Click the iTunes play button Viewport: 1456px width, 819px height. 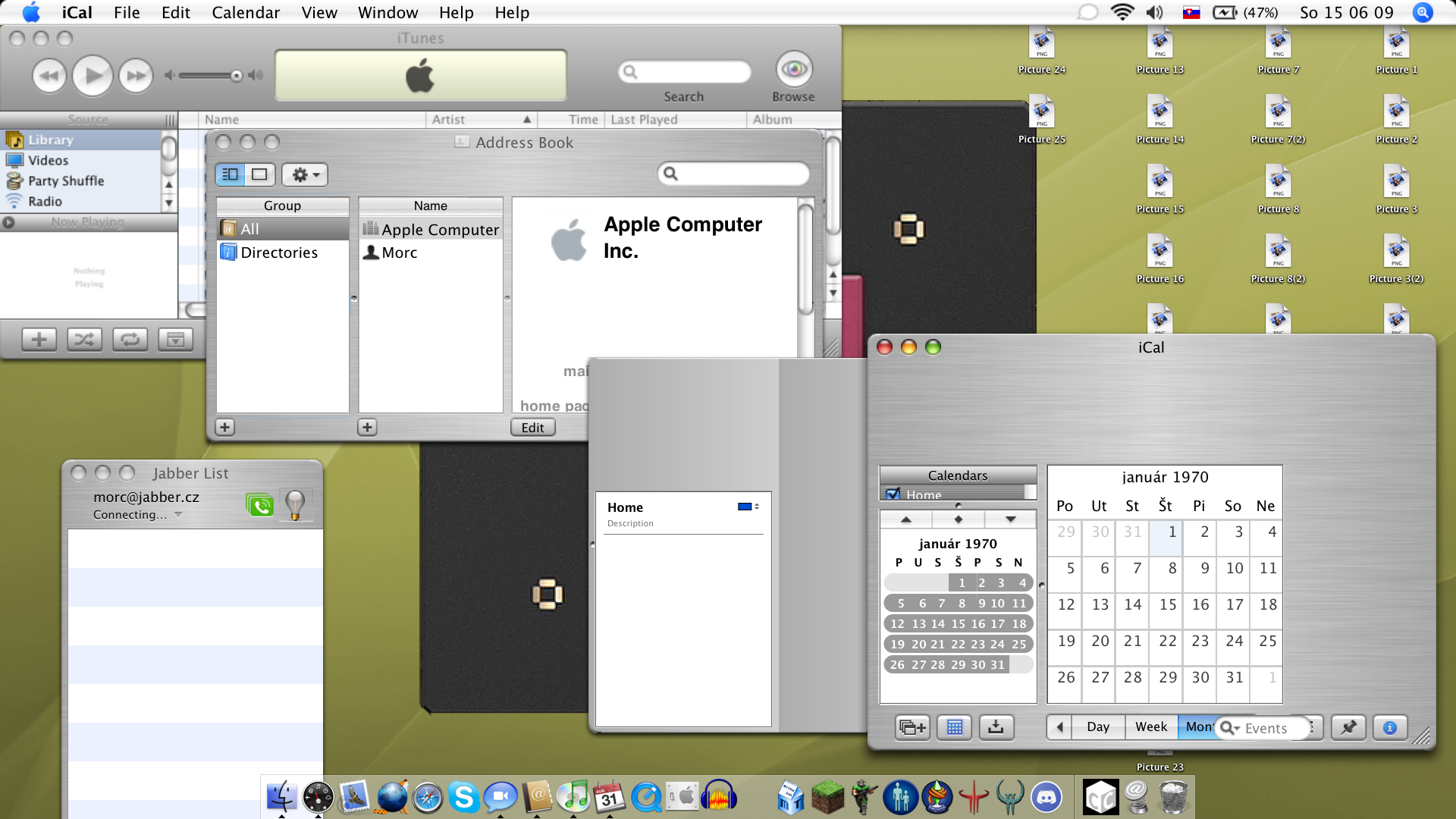pyautogui.click(x=93, y=76)
